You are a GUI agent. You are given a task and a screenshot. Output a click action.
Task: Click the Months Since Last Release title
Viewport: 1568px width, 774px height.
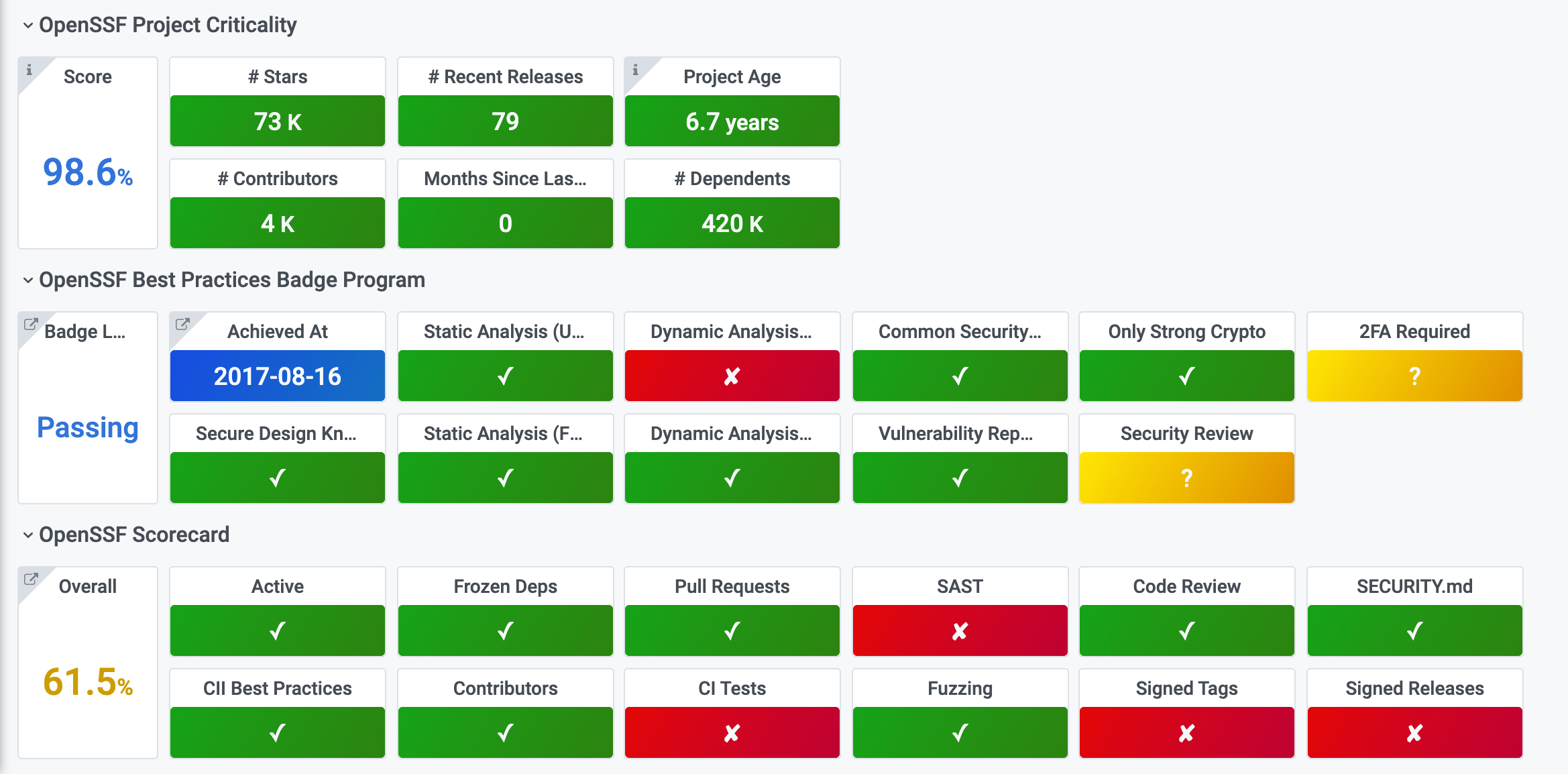click(504, 178)
